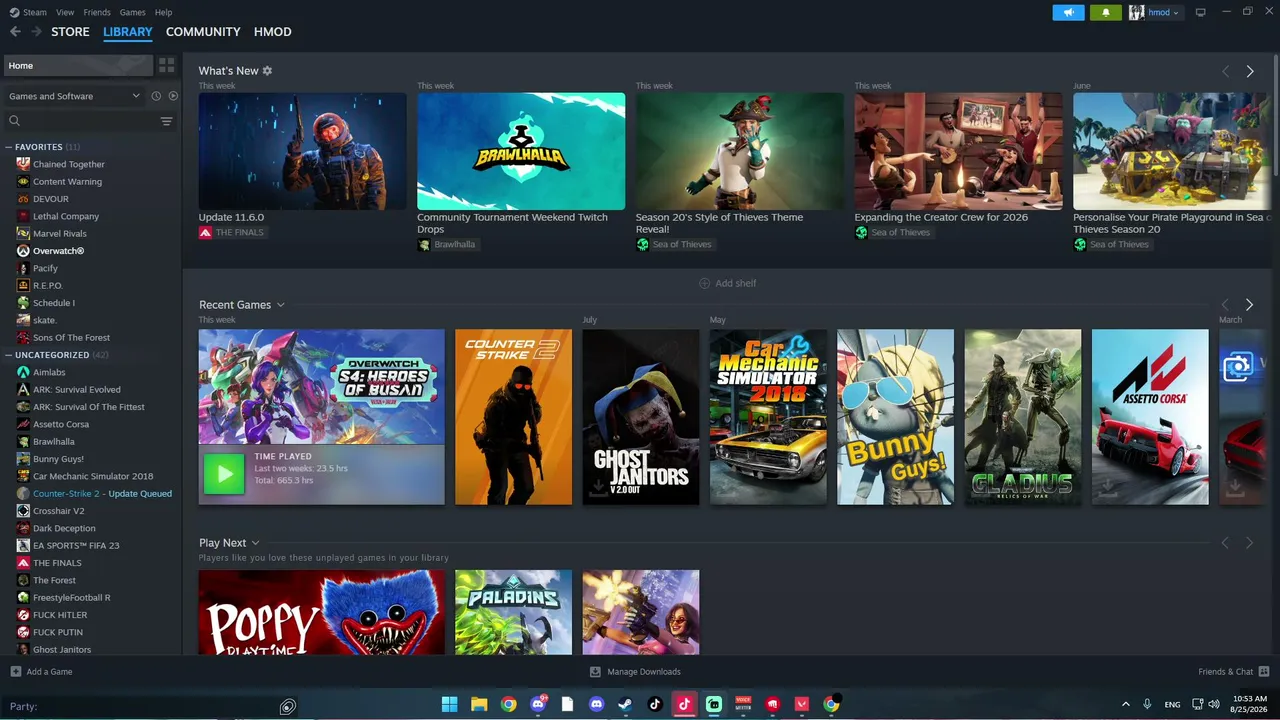The image size is (1280, 720).
Task: Select Marvel Rivals in the sidebar
Action: click(60, 234)
